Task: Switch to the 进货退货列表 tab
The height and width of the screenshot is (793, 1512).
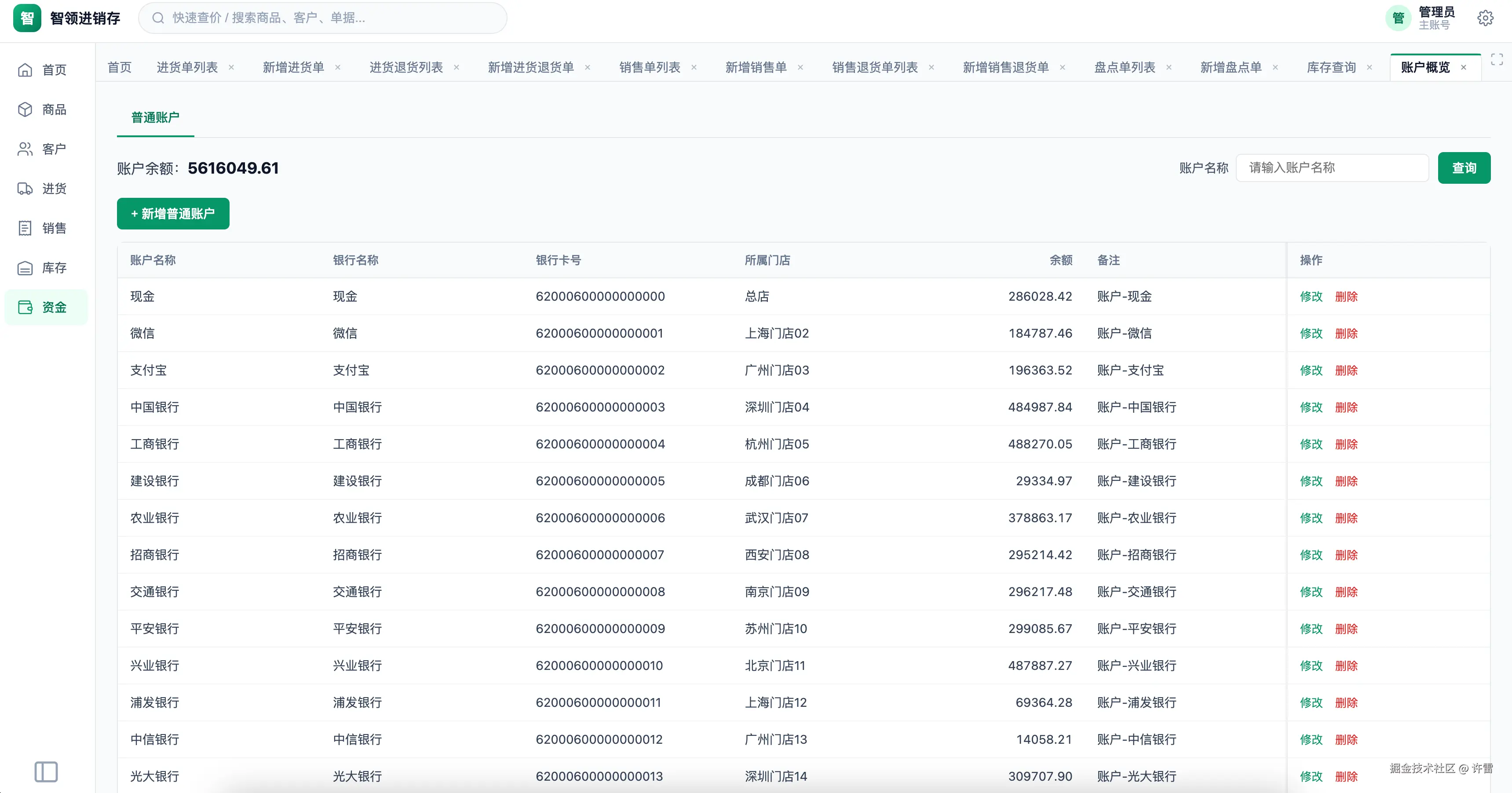Action: (406, 67)
